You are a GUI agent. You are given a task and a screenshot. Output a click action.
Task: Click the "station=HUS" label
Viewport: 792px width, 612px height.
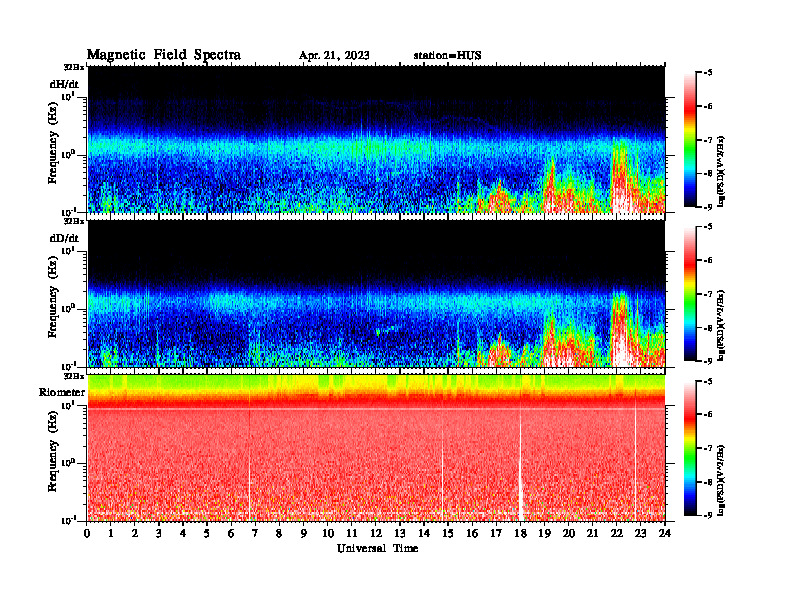(447, 56)
